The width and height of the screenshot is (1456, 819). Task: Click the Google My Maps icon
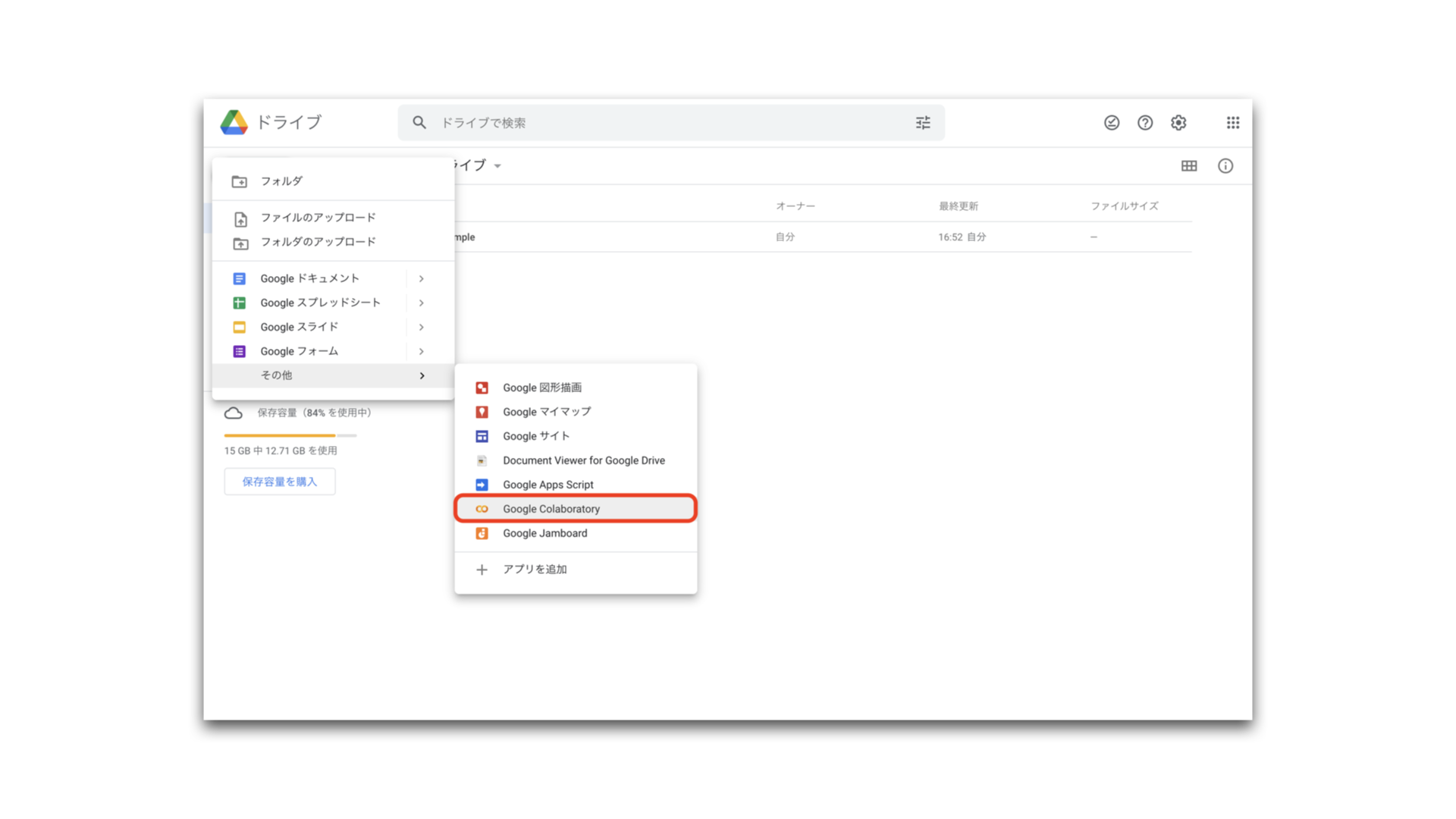(x=482, y=412)
